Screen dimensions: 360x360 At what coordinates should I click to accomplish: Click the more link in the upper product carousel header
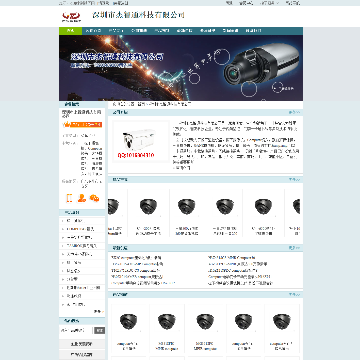(294, 180)
